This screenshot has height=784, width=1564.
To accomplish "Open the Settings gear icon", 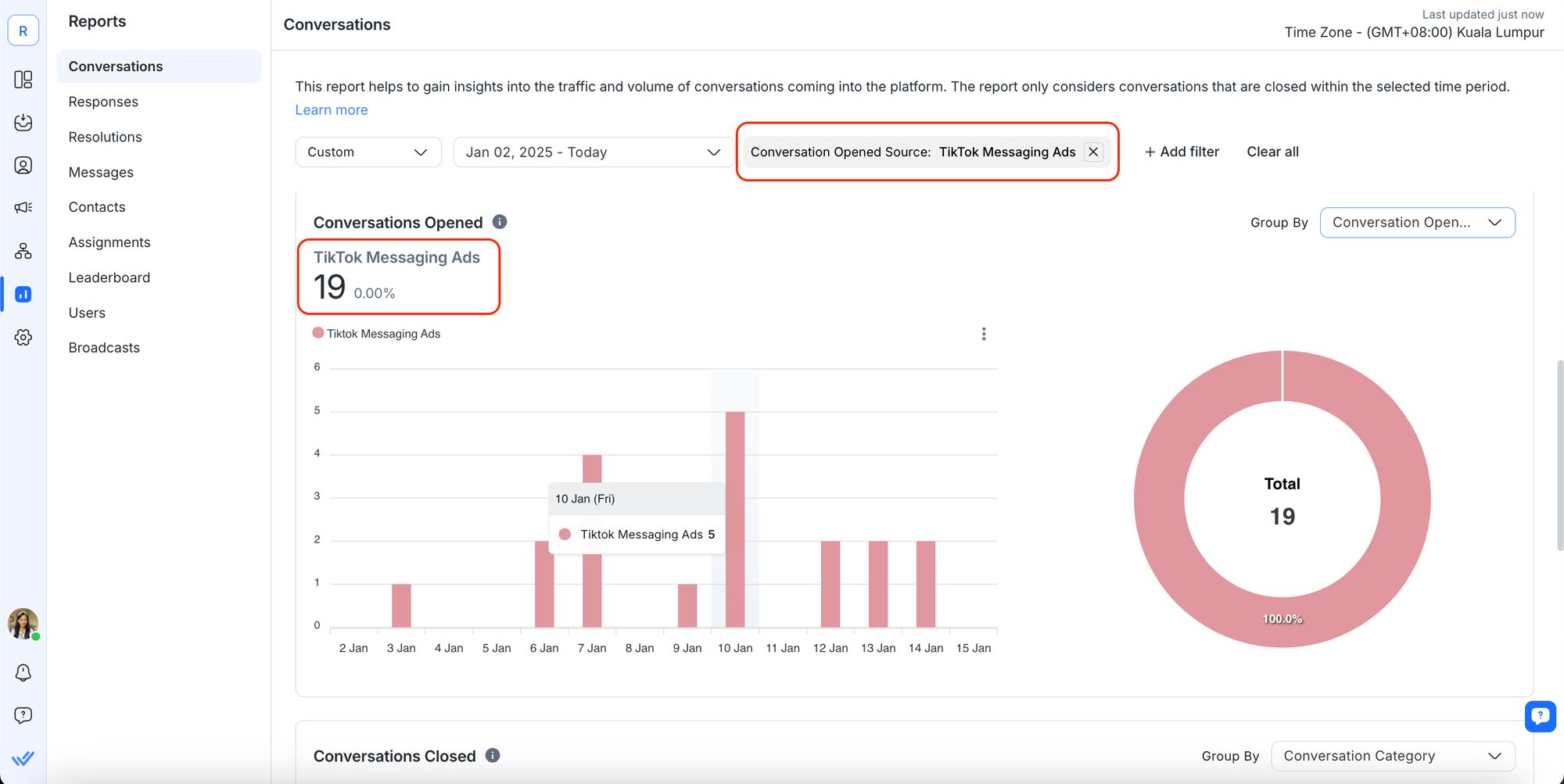I will point(23,338).
